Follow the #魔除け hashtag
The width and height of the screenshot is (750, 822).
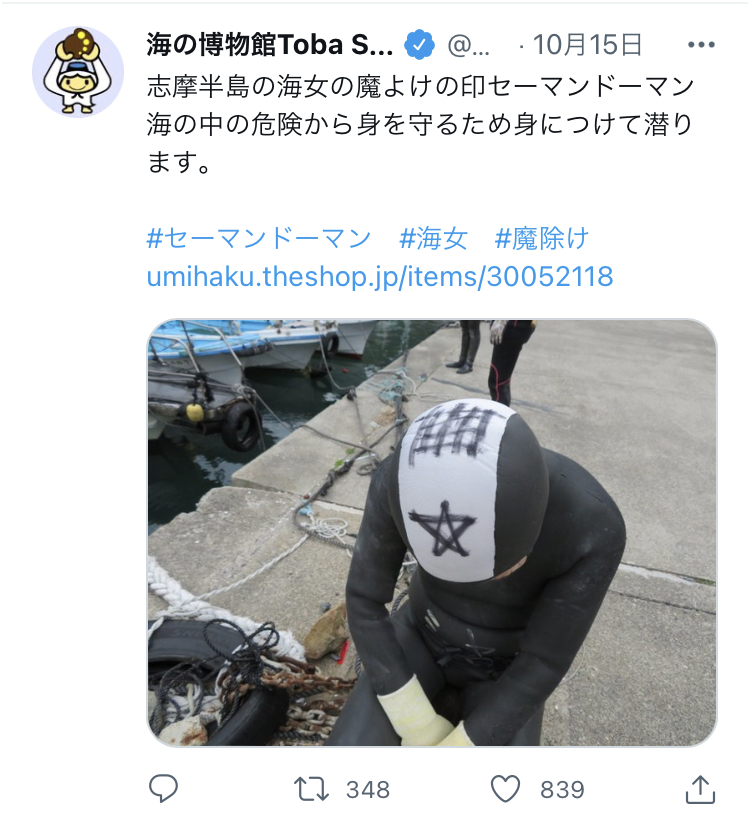(x=542, y=239)
